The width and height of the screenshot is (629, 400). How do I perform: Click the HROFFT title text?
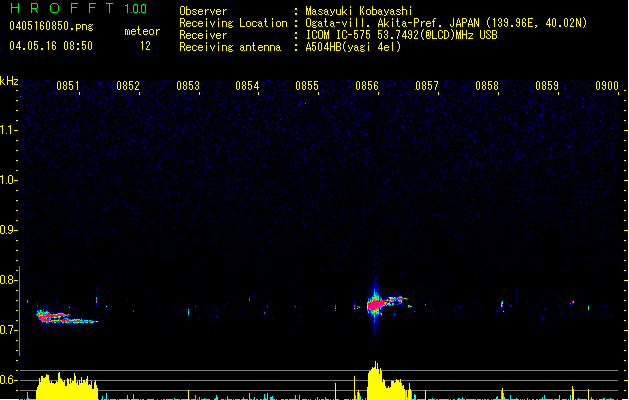point(60,10)
